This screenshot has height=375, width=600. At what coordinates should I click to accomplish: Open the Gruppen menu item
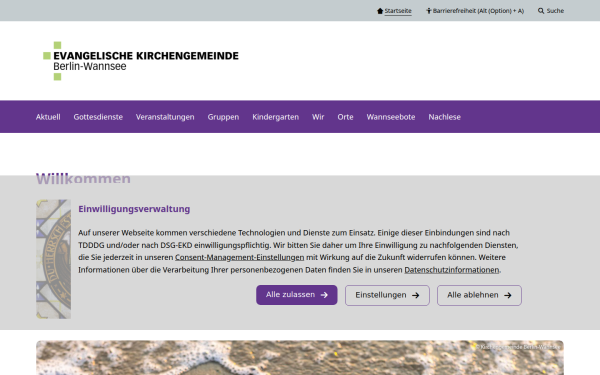(223, 117)
